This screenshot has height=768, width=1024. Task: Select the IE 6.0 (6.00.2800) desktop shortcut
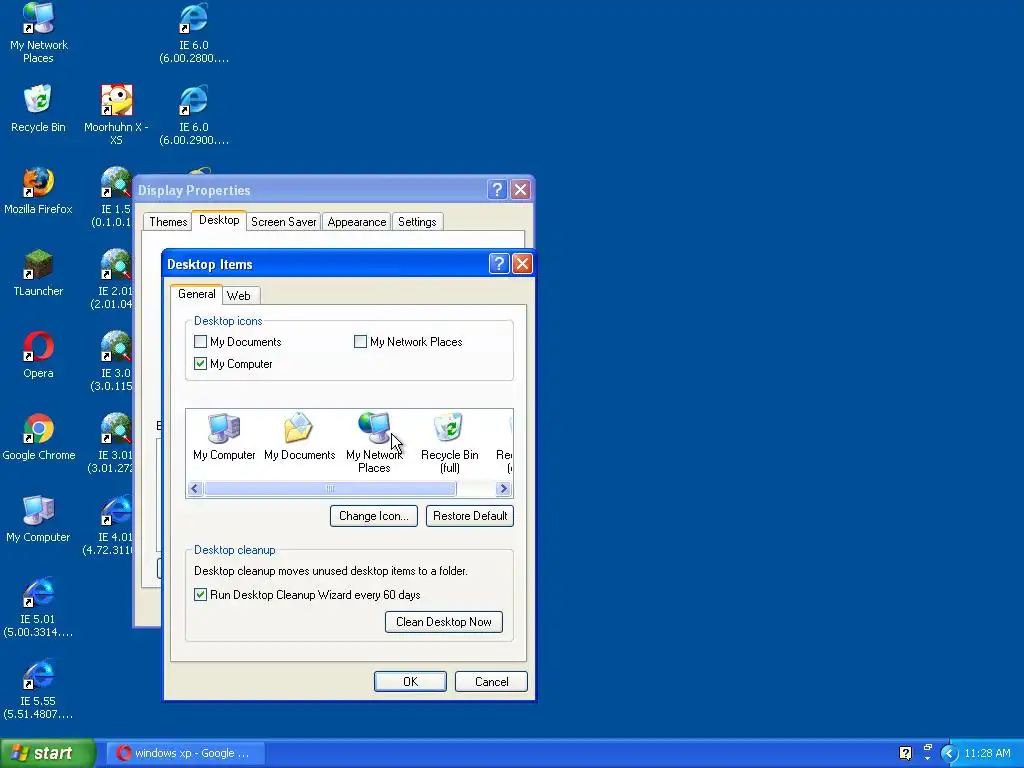(x=194, y=33)
